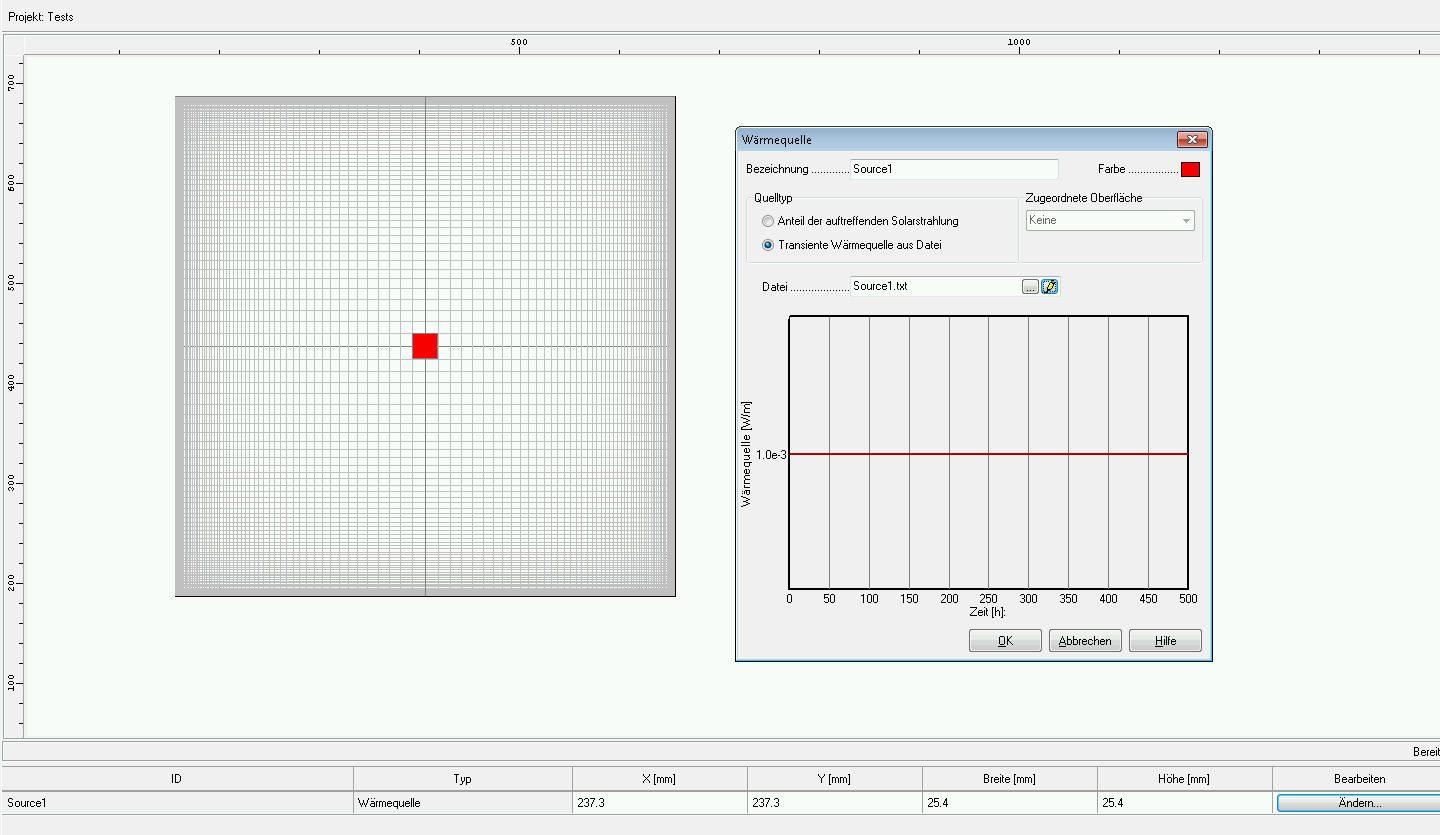
Task: Click the red line in heat source chart
Action: (x=988, y=454)
